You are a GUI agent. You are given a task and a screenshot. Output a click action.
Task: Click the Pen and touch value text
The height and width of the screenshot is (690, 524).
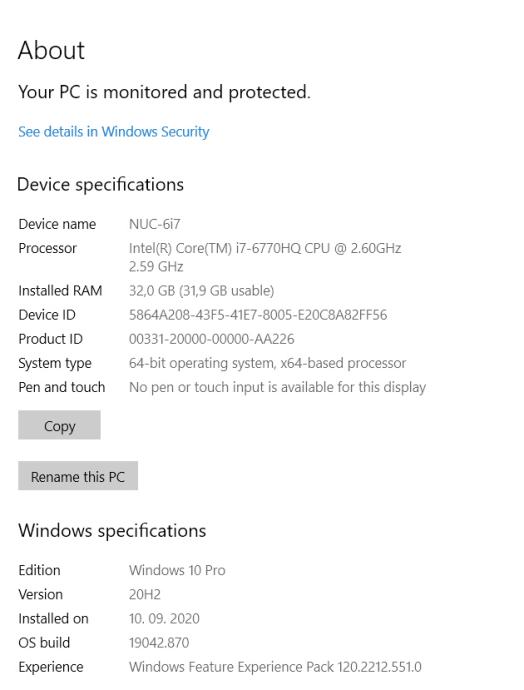click(x=277, y=387)
